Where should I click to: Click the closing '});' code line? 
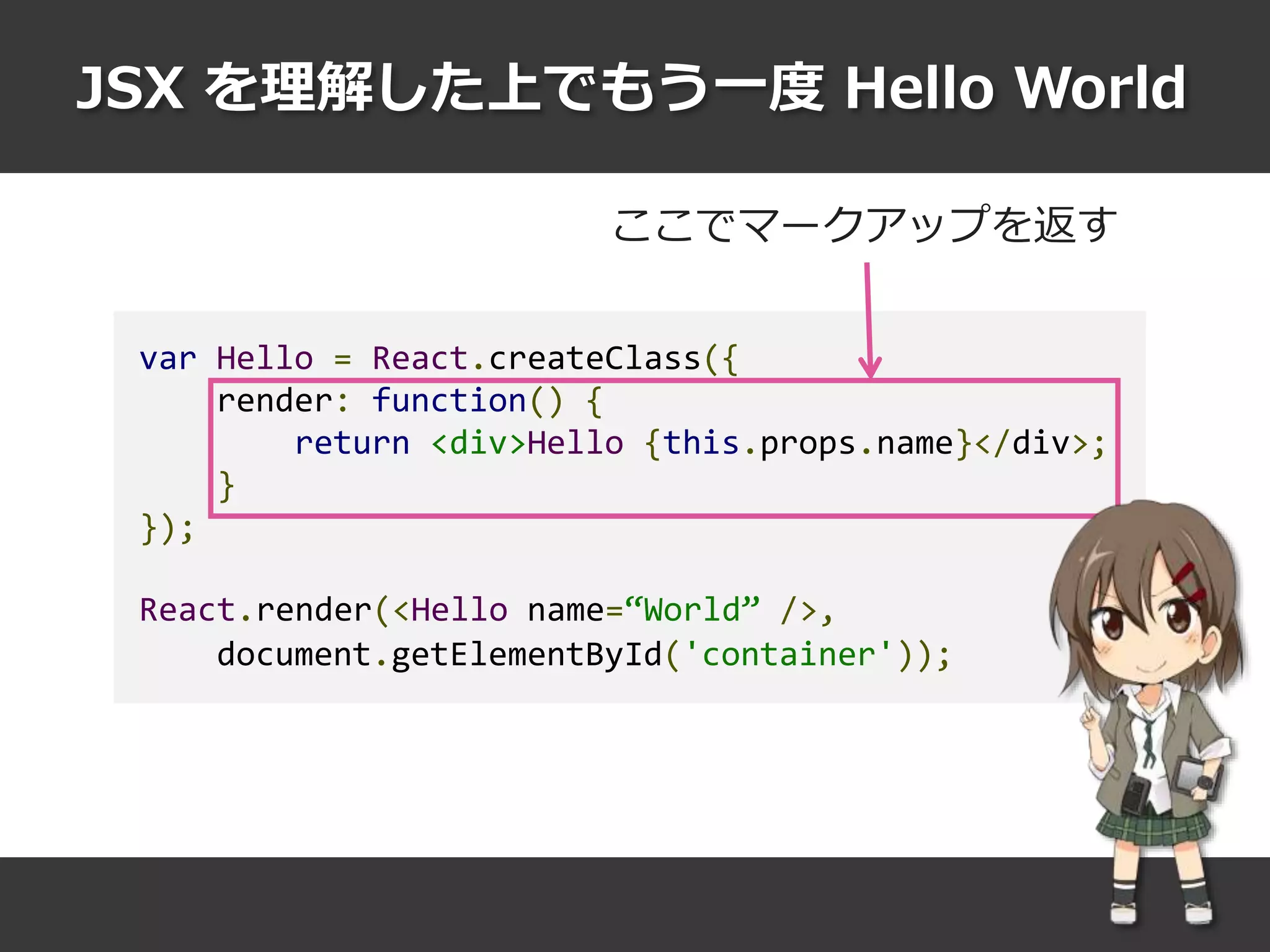click(167, 528)
